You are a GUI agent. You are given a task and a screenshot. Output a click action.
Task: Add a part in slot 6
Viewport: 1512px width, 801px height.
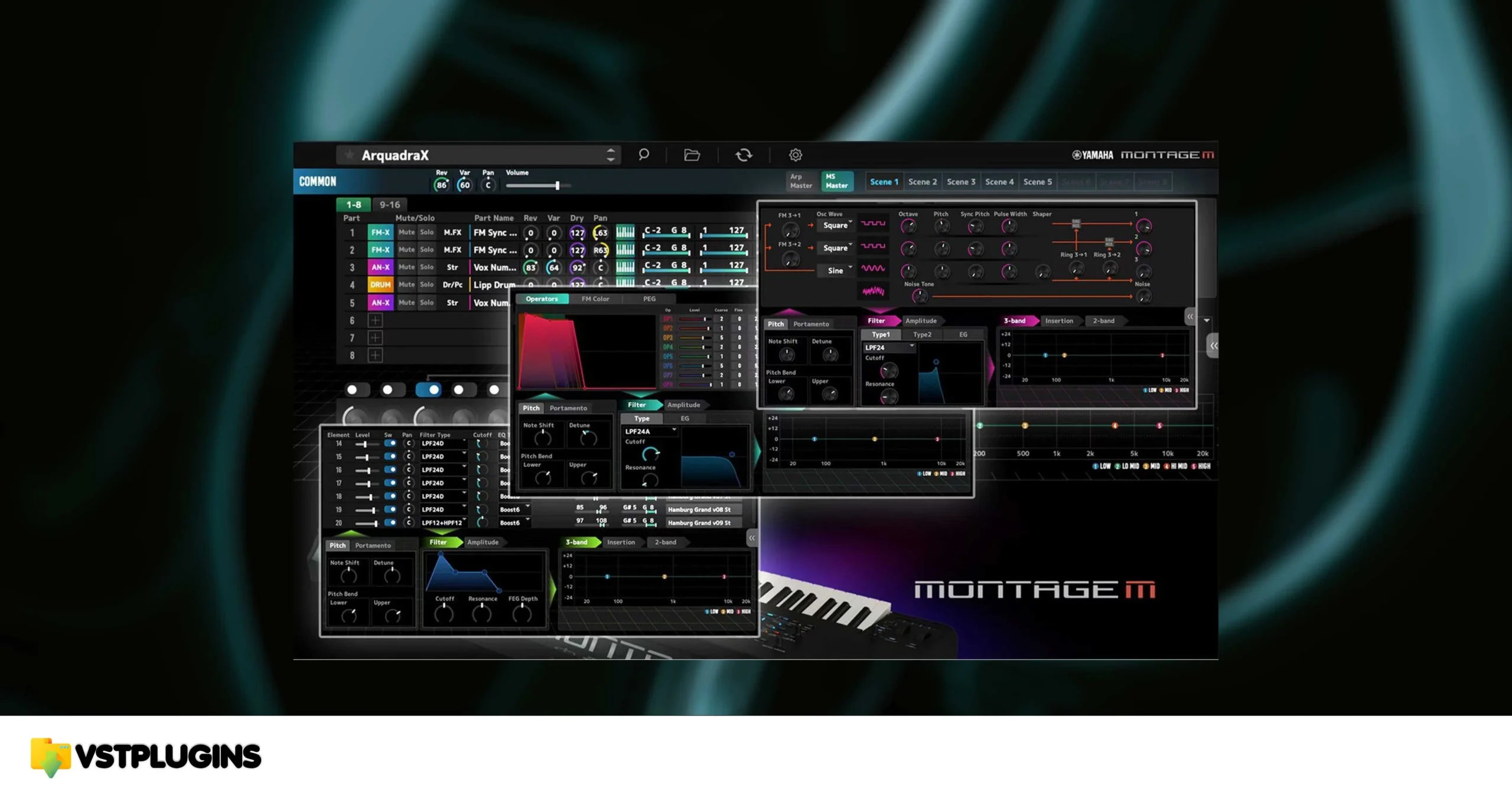(x=375, y=321)
